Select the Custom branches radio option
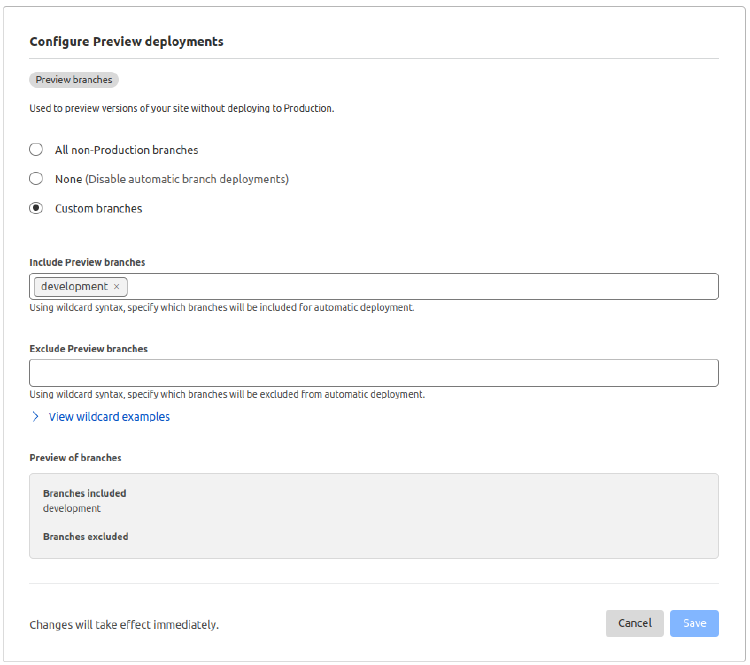 (x=36, y=209)
